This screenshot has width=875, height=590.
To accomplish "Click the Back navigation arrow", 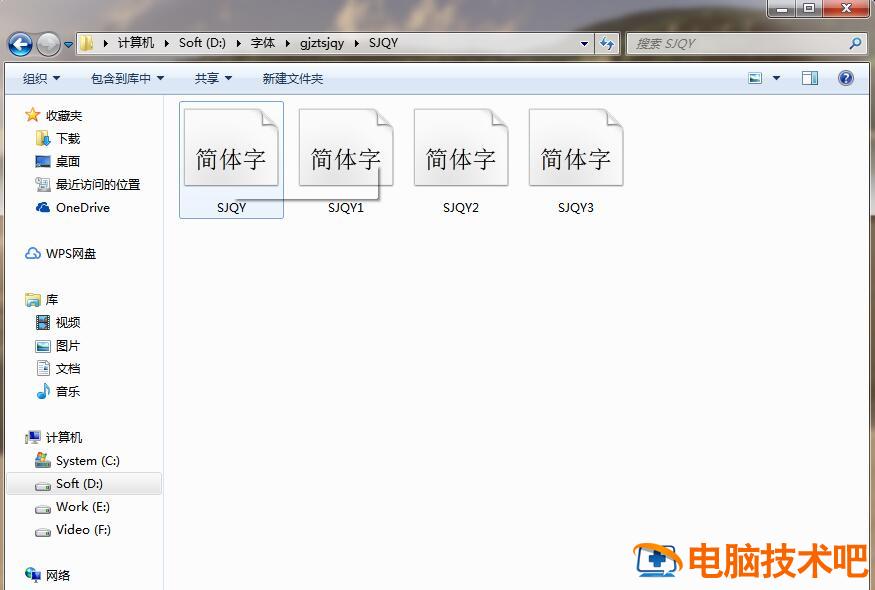I will click(x=21, y=44).
